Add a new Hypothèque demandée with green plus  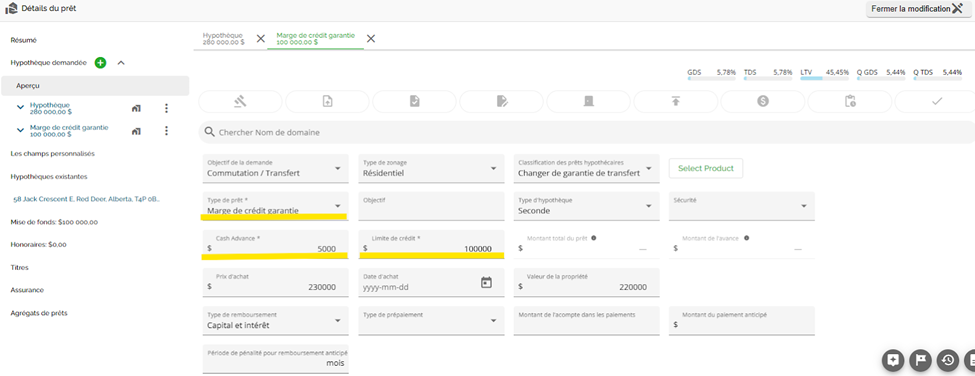pyautogui.click(x=100, y=63)
